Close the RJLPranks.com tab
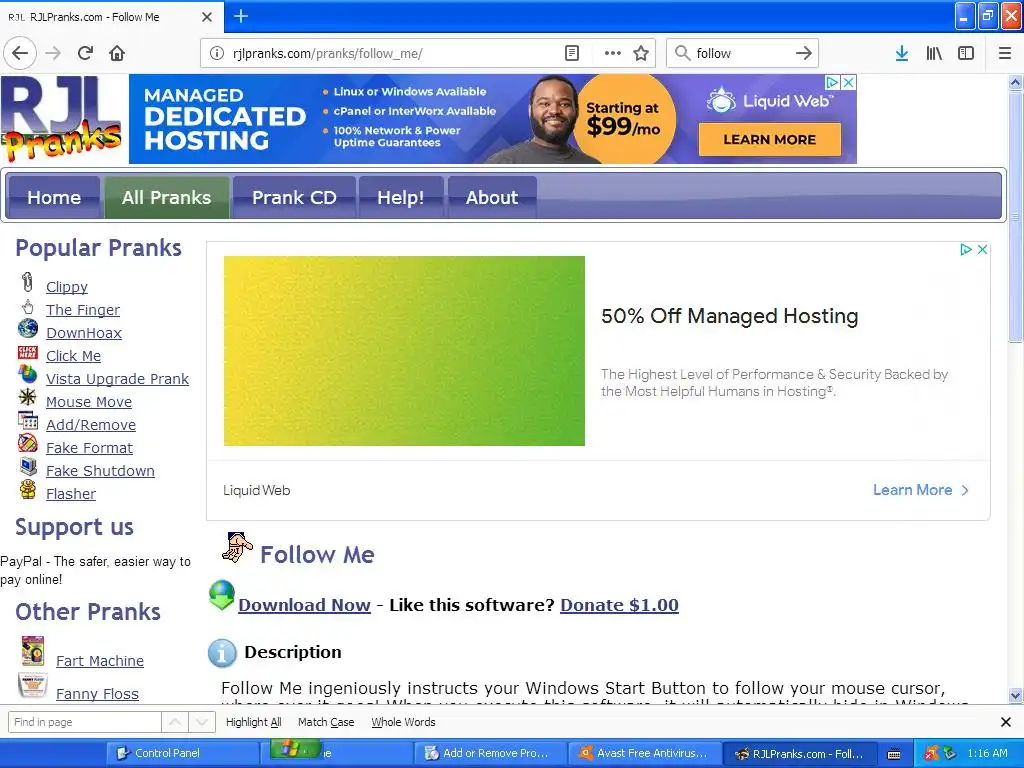 click(206, 17)
